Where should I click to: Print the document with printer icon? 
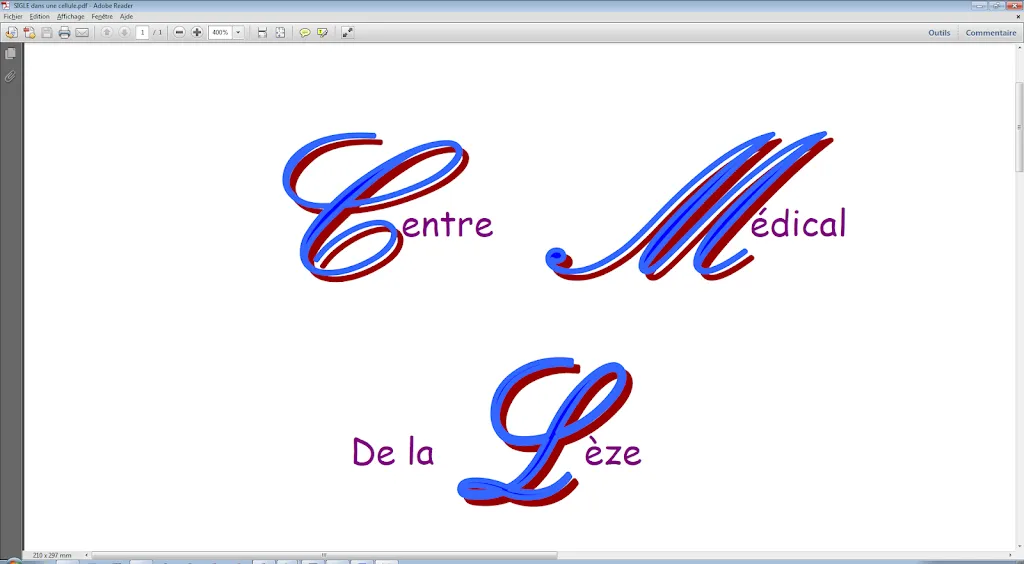pyautogui.click(x=64, y=33)
